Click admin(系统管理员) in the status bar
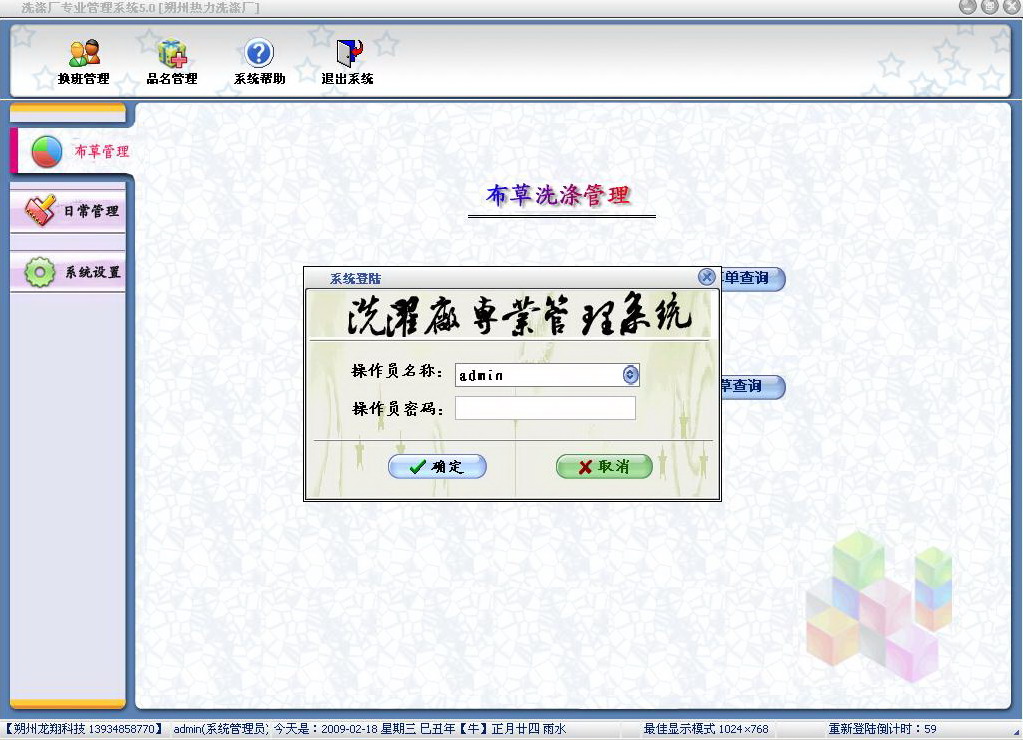This screenshot has width=1023, height=740. (220, 729)
